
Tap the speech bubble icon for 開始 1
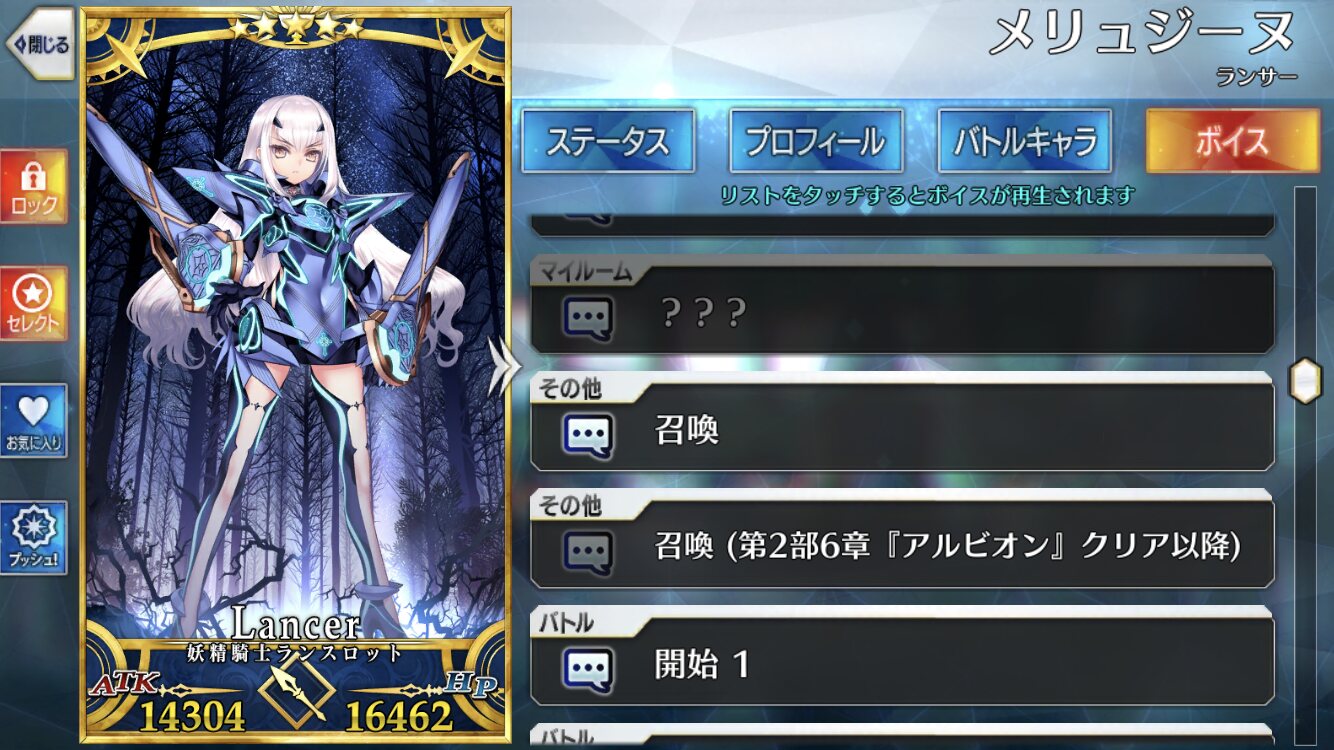(588, 668)
